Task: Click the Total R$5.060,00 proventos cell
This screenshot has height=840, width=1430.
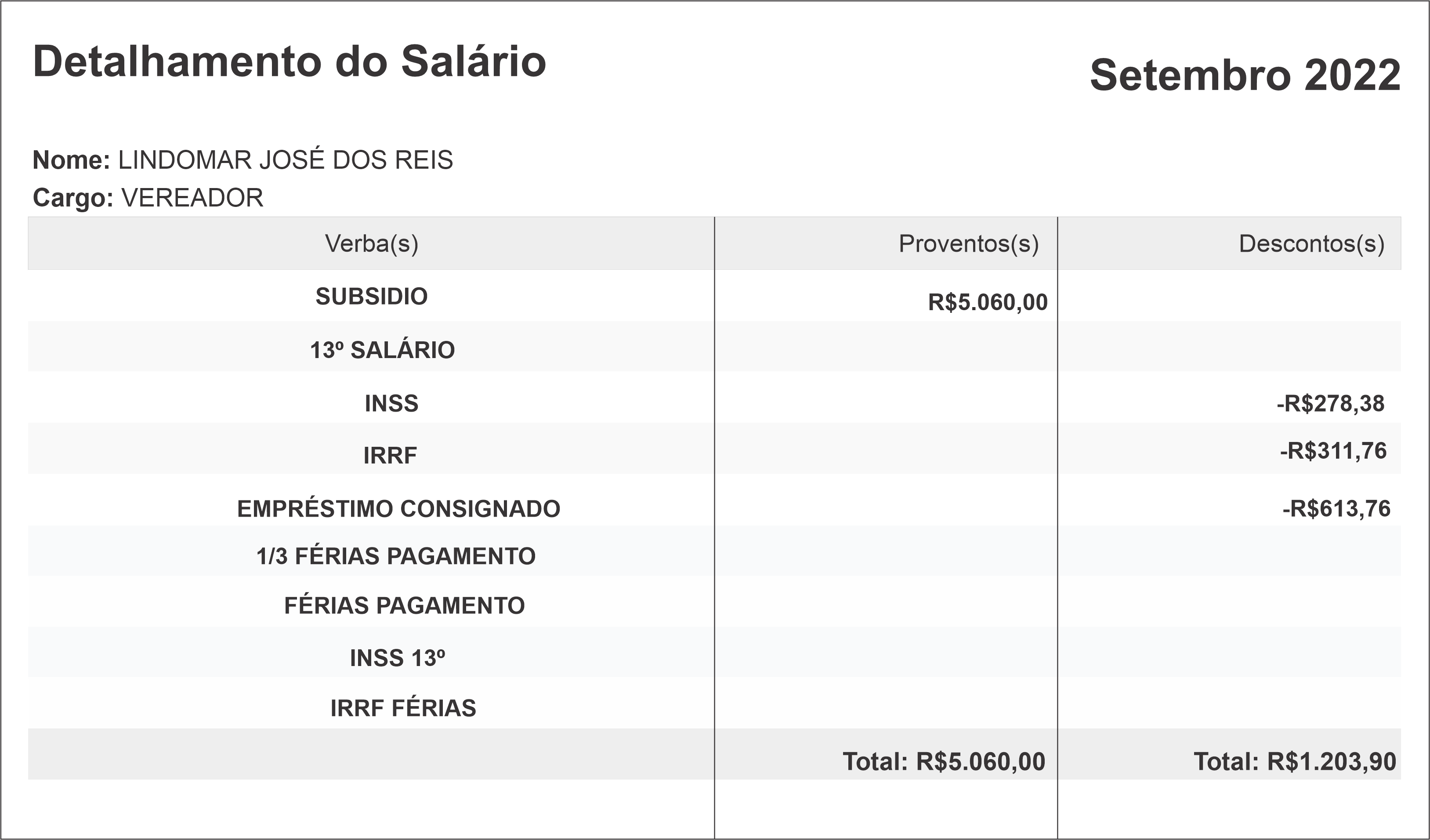Action: 944,762
